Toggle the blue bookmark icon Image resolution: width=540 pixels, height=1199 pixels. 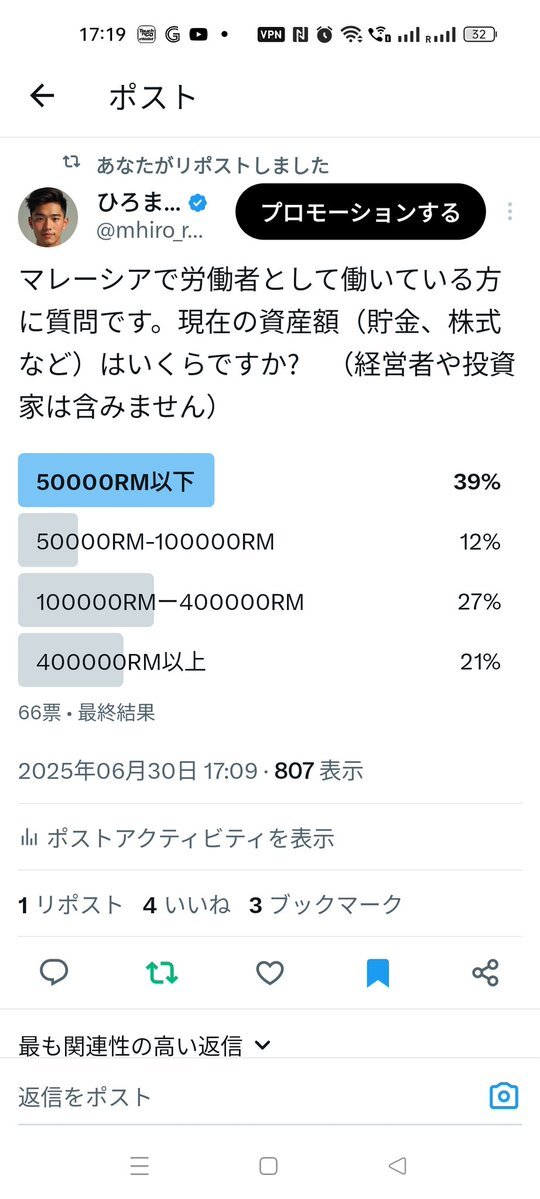(378, 973)
